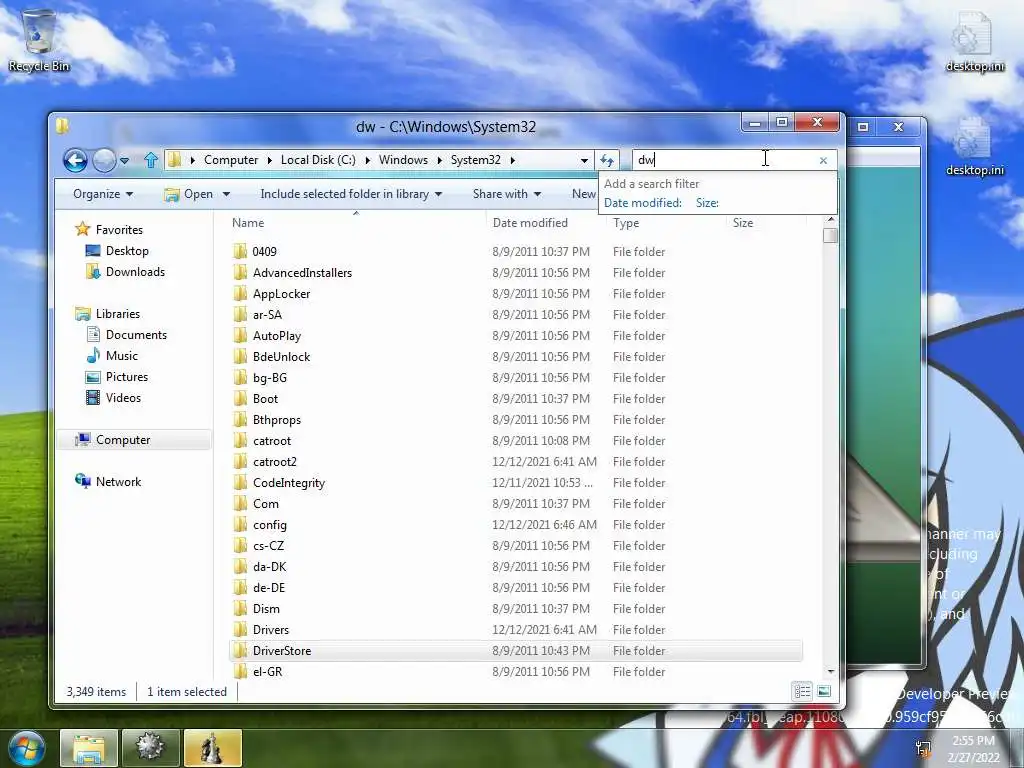The height and width of the screenshot is (768, 1024).
Task: Select the catroot folder icon
Action: pyautogui.click(x=240, y=441)
